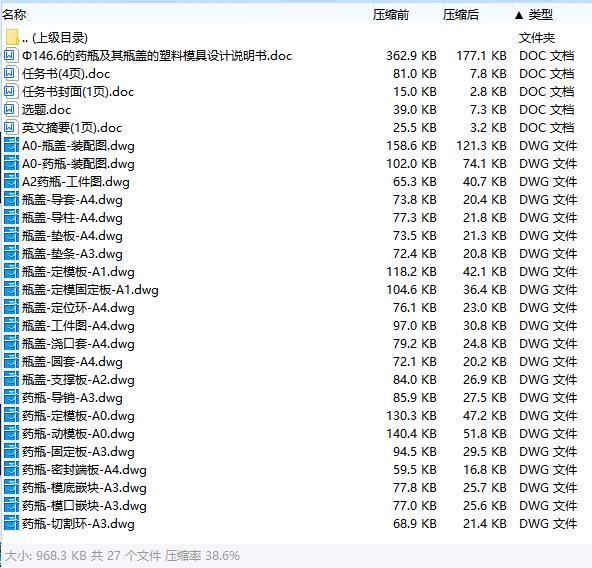The width and height of the screenshot is (592, 568).
Task: Select file name 任务书封面(1页).doc
Action: 78,92
